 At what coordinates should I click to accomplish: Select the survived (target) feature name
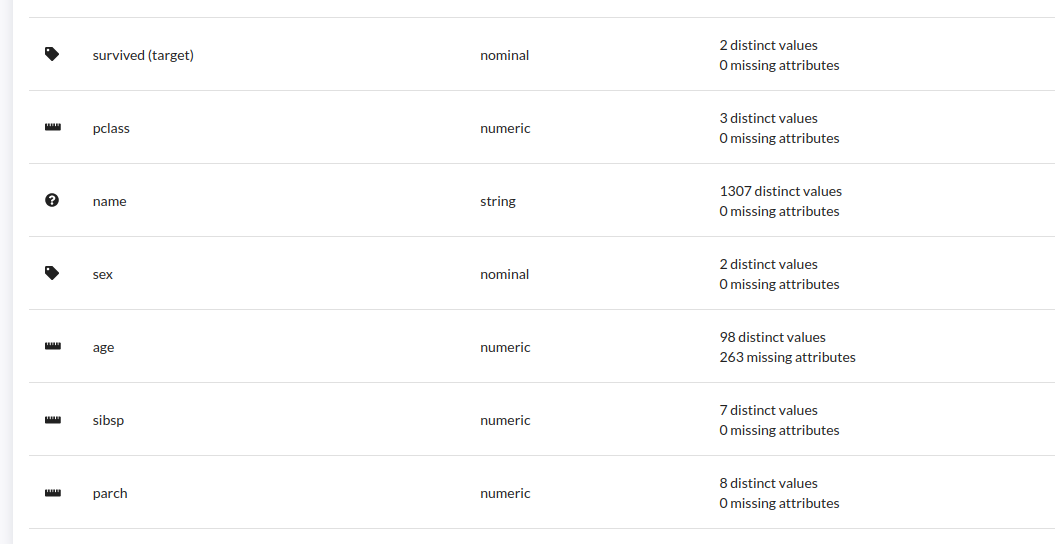[x=143, y=55]
